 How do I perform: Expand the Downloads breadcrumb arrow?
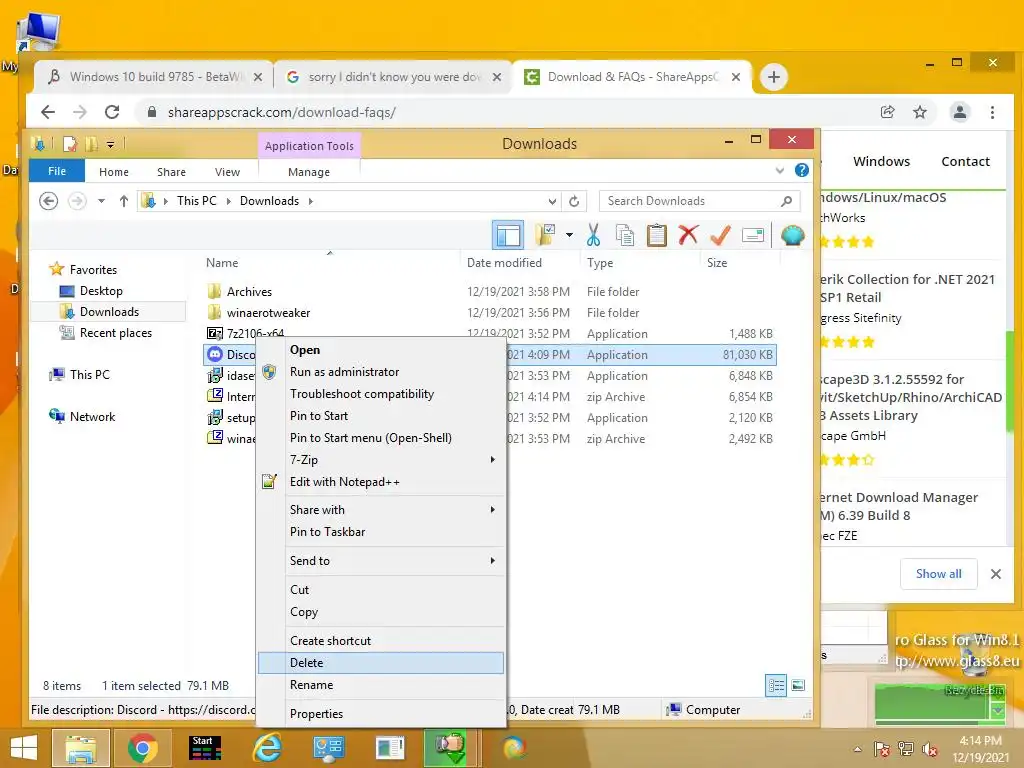311,201
